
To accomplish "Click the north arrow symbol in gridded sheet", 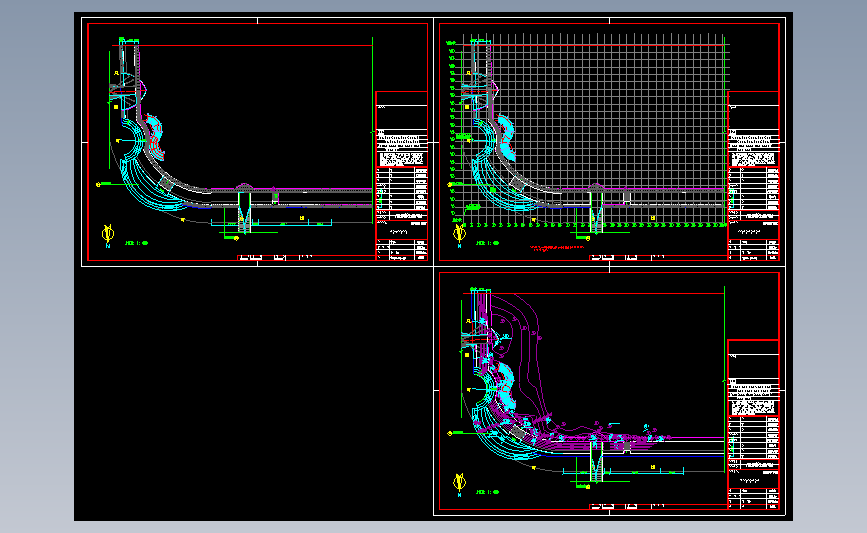I will click(459, 236).
